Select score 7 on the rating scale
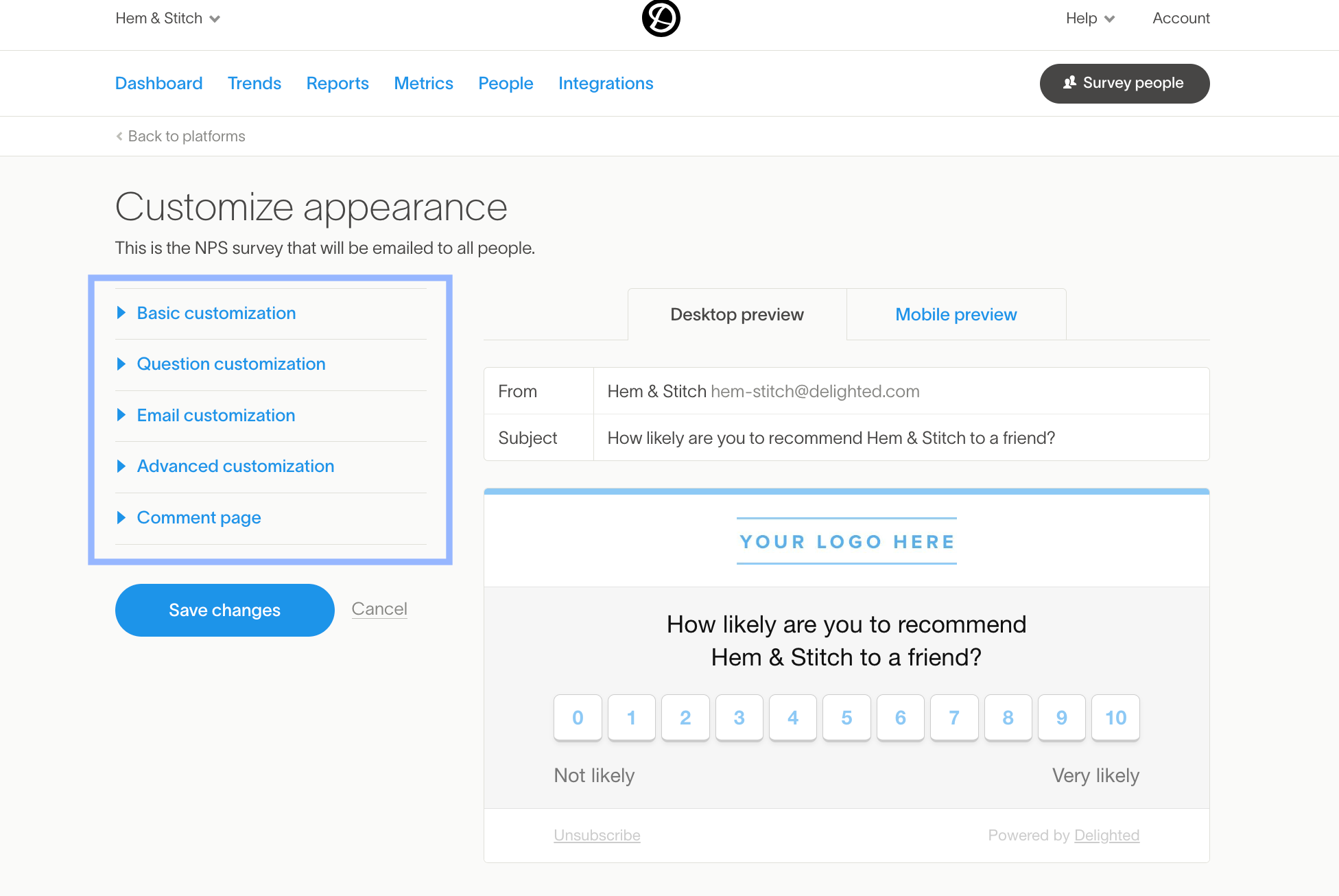This screenshot has height=896, width=1339. [x=954, y=718]
